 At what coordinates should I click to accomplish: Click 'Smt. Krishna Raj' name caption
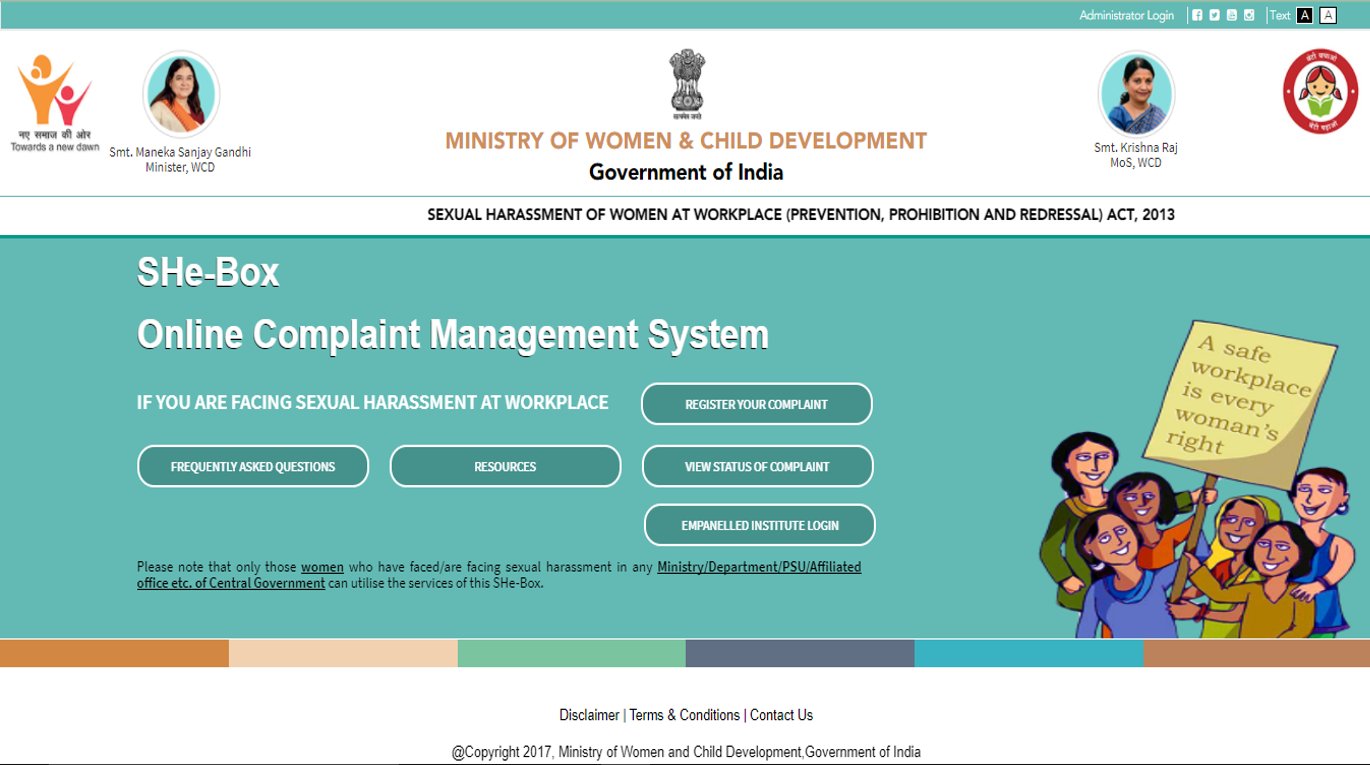pos(1136,148)
